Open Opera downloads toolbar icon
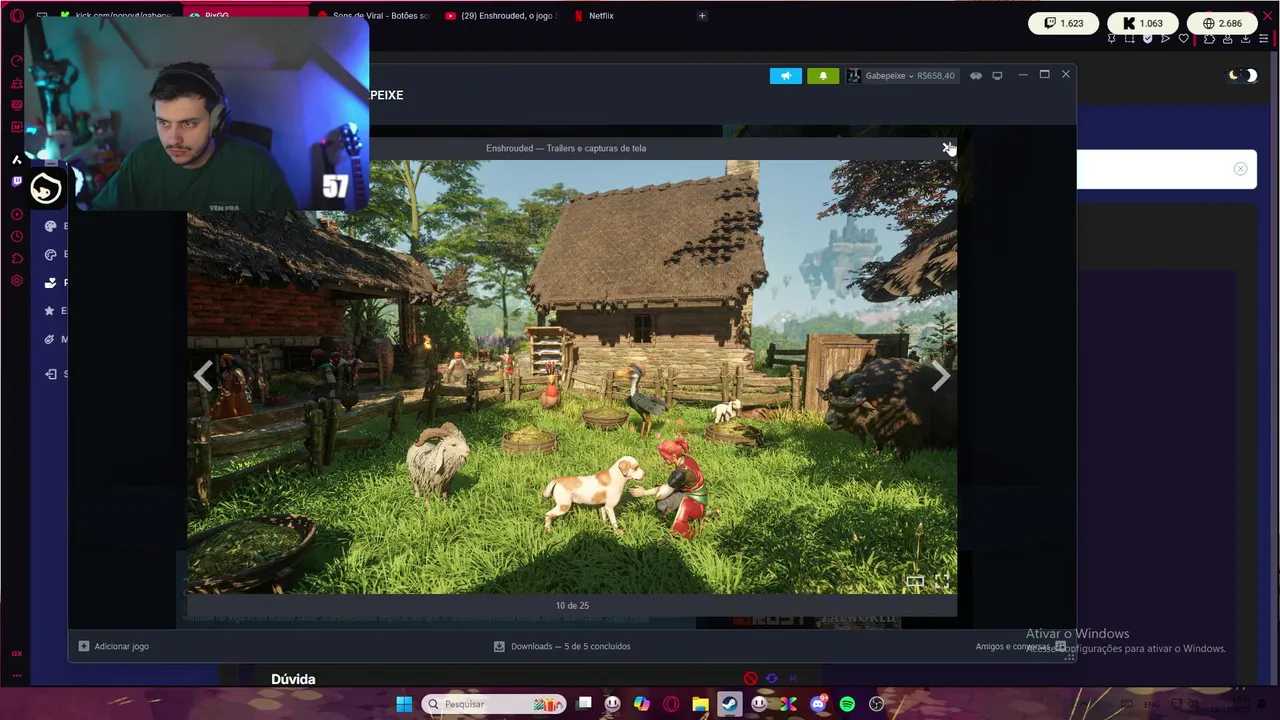Image resolution: width=1280 pixels, height=720 pixels. 1246,39
